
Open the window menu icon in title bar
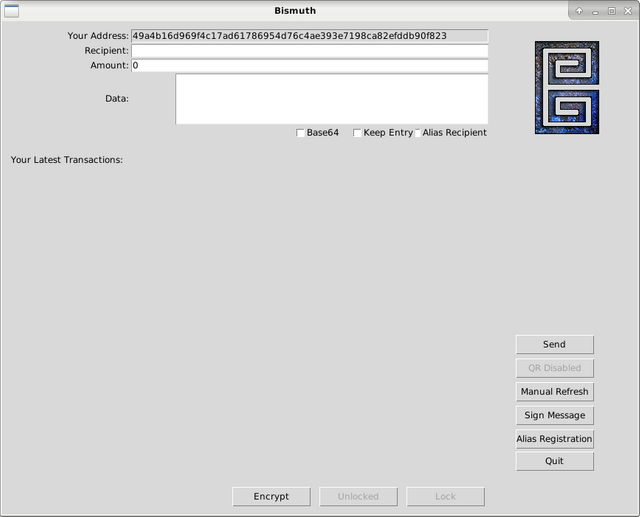point(11,11)
